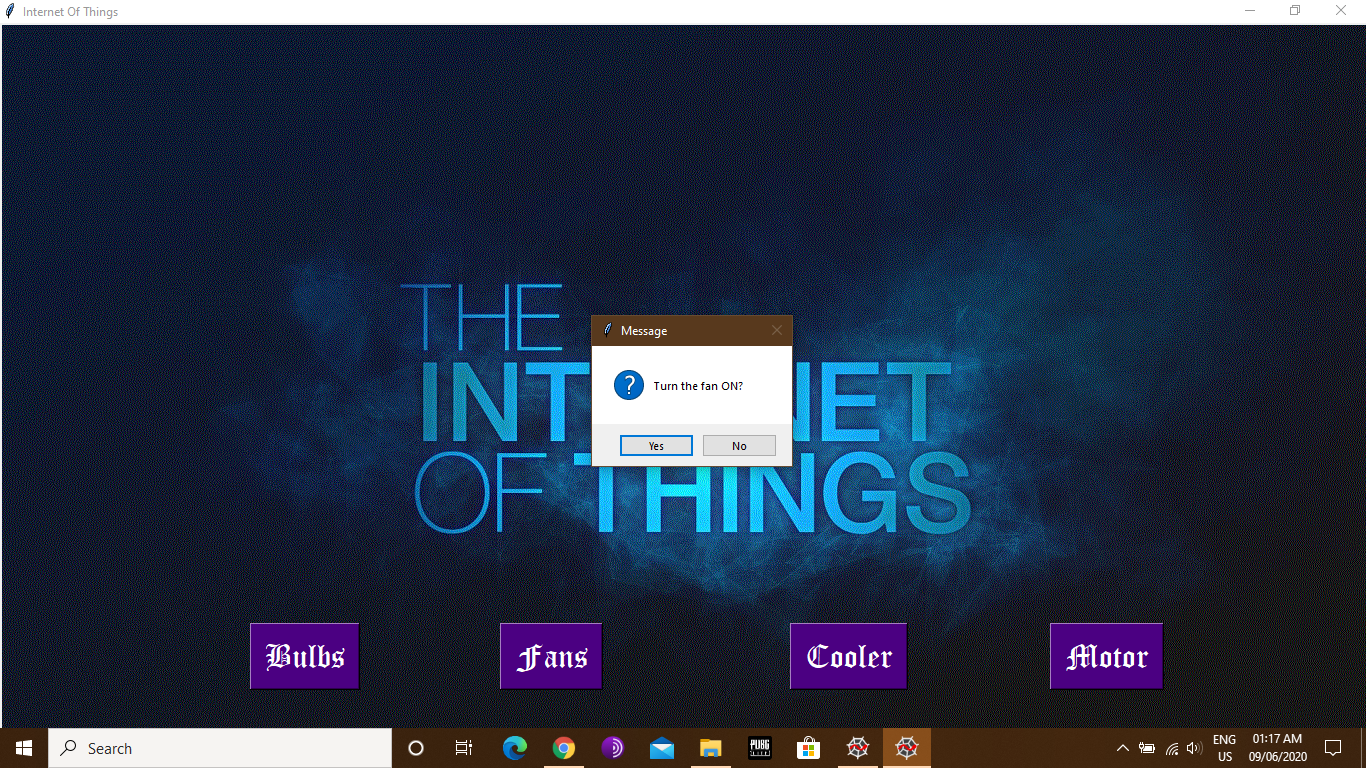Viewport: 1366px width, 768px height.
Task: Open the Fans control button
Action: 551,656
